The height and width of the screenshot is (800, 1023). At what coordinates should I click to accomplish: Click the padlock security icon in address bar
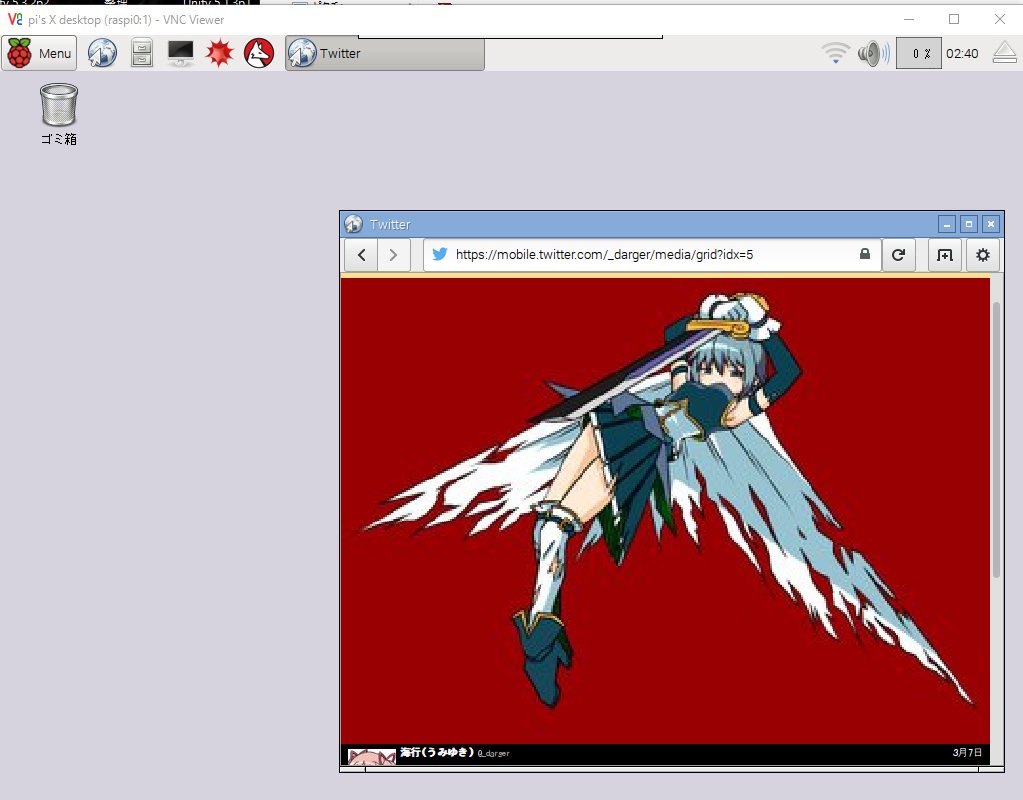pyautogui.click(x=864, y=254)
